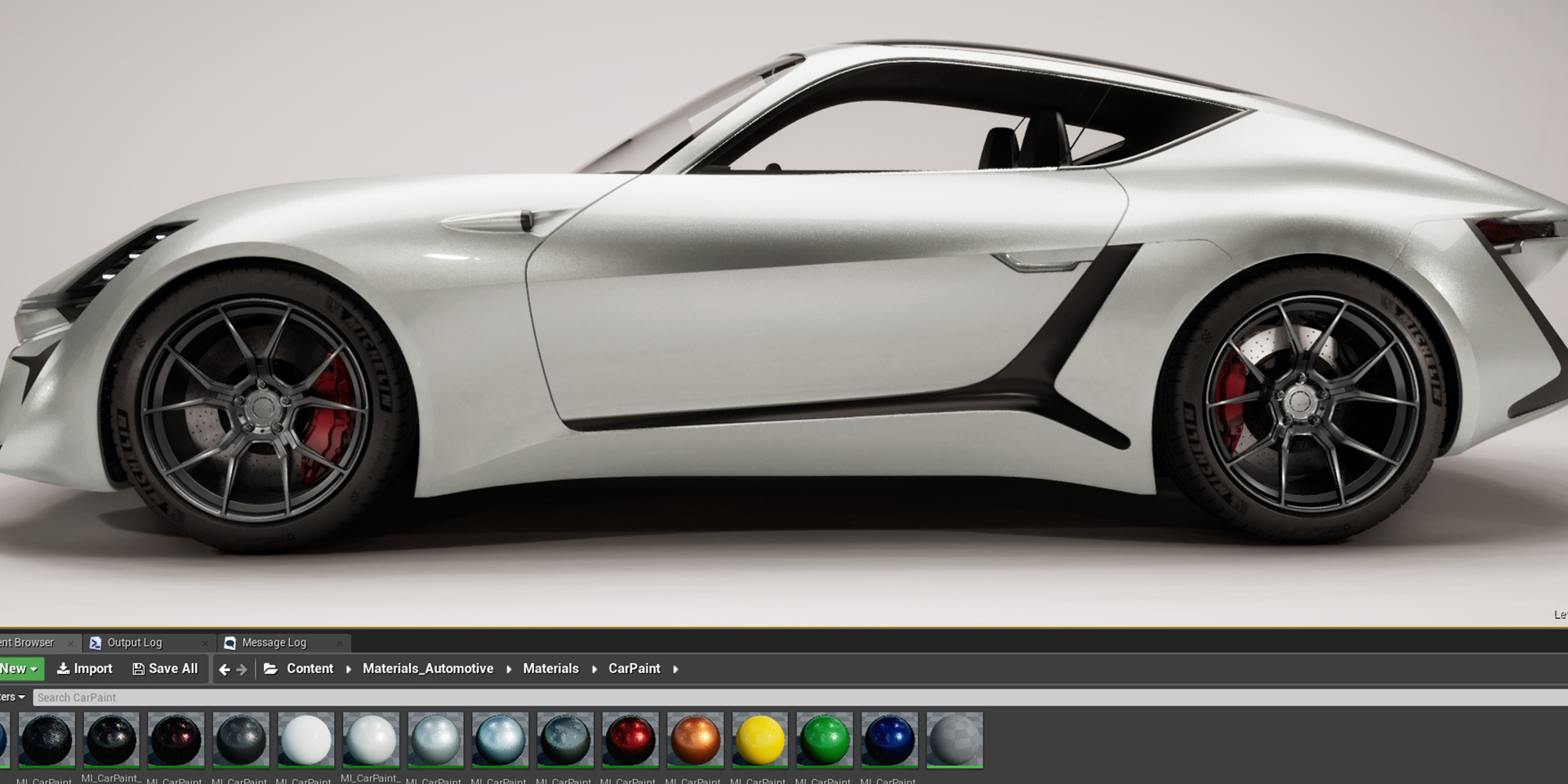1568x784 pixels.
Task: Expand the arrow between Materials and CarPaint
Action: tap(593, 668)
